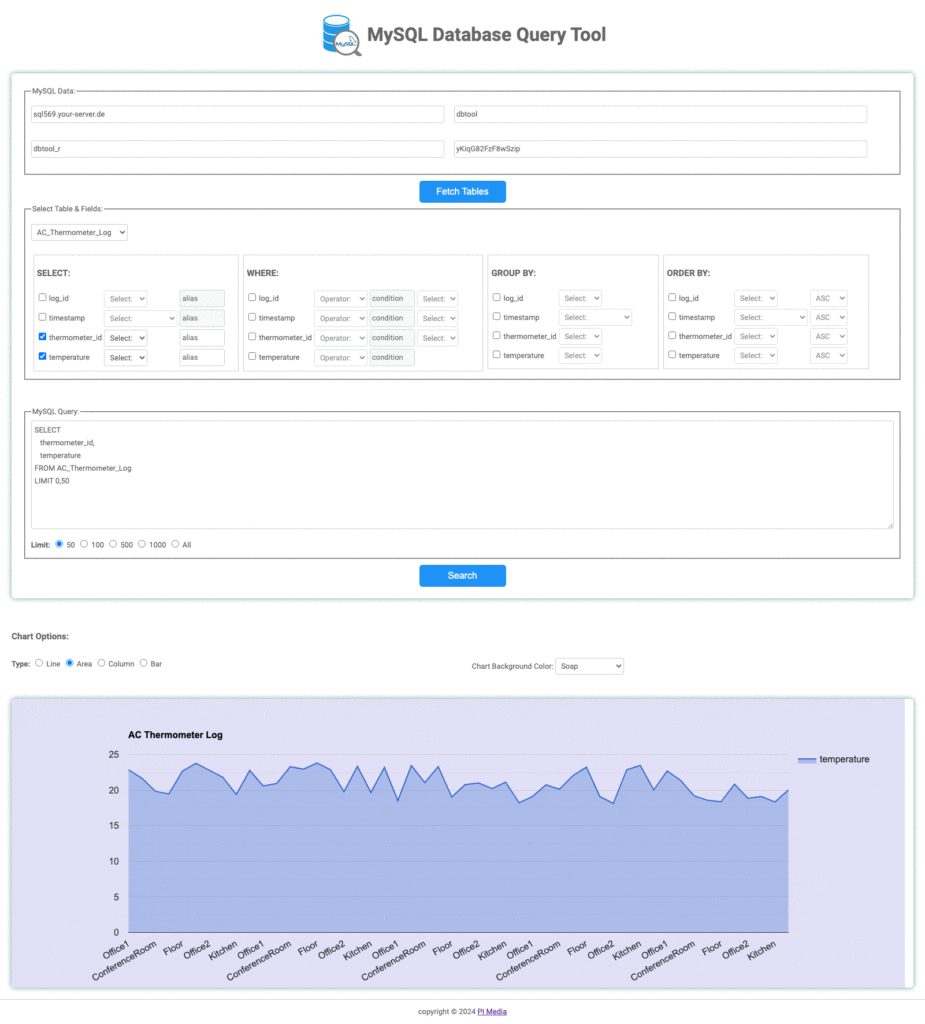
Task: Click inside the MySQL Query text area
Action: pos(462,475)
